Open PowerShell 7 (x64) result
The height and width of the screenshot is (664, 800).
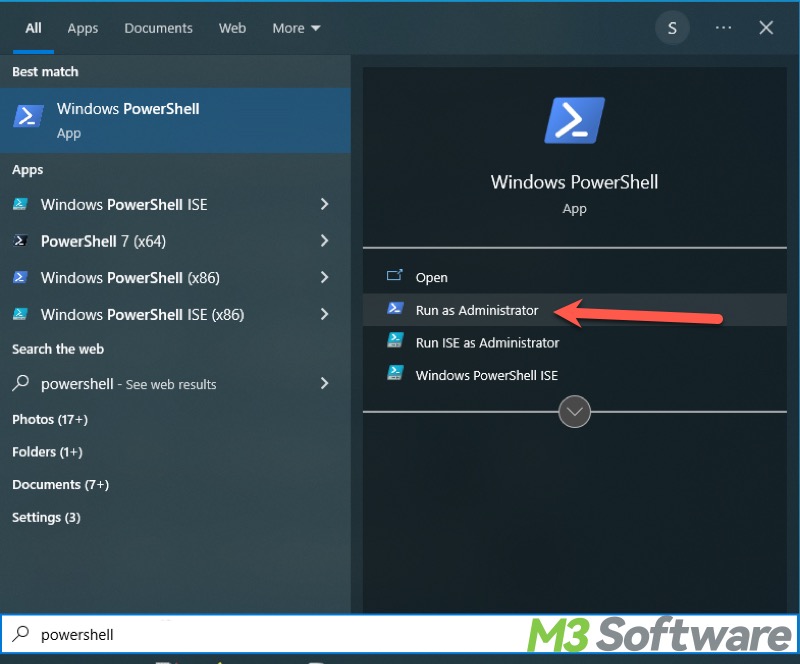click(175, 241)
